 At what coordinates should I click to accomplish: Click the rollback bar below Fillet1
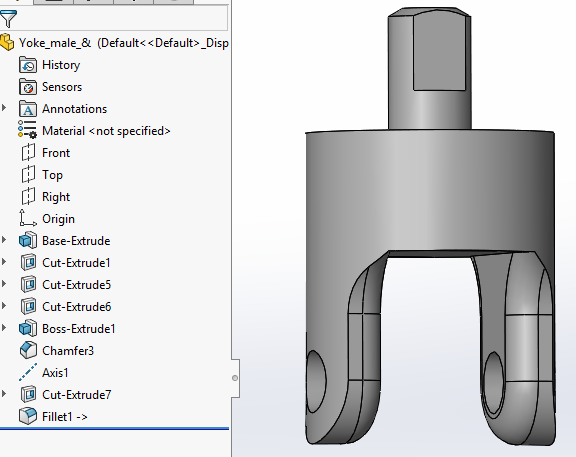(x=114, y=428)
